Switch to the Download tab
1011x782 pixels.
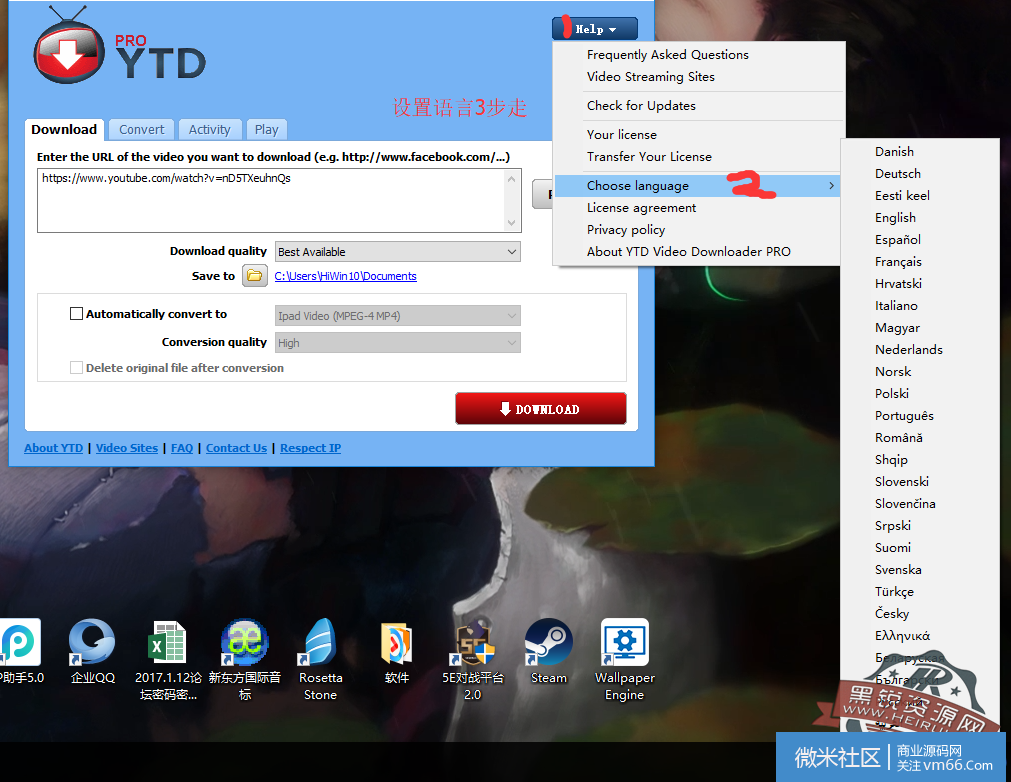click(64, 130)
